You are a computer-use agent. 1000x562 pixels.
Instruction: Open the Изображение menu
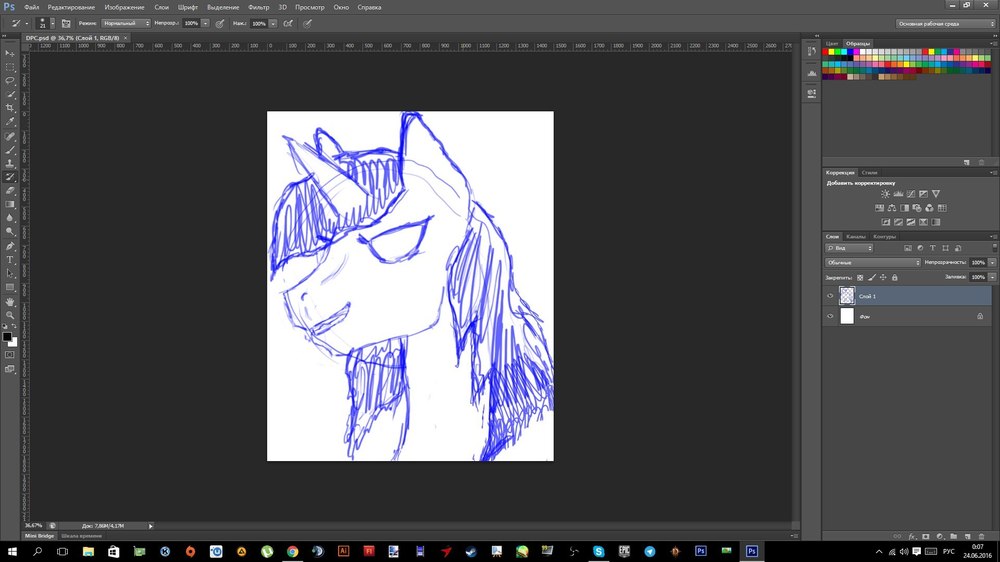coord(124,8)
